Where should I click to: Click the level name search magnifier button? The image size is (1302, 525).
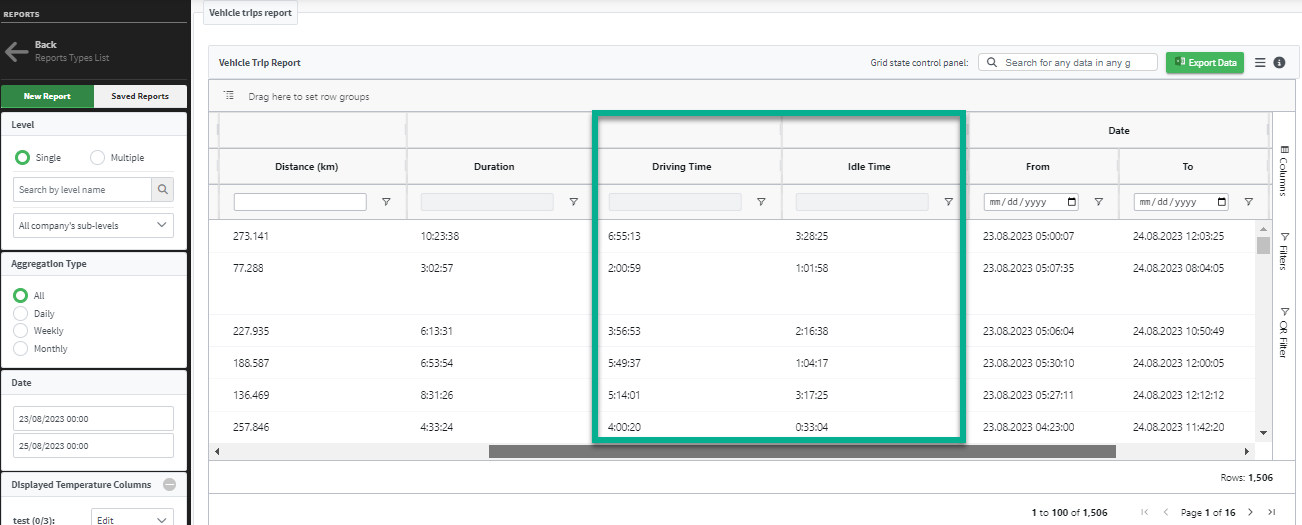[x=162, y=189]
